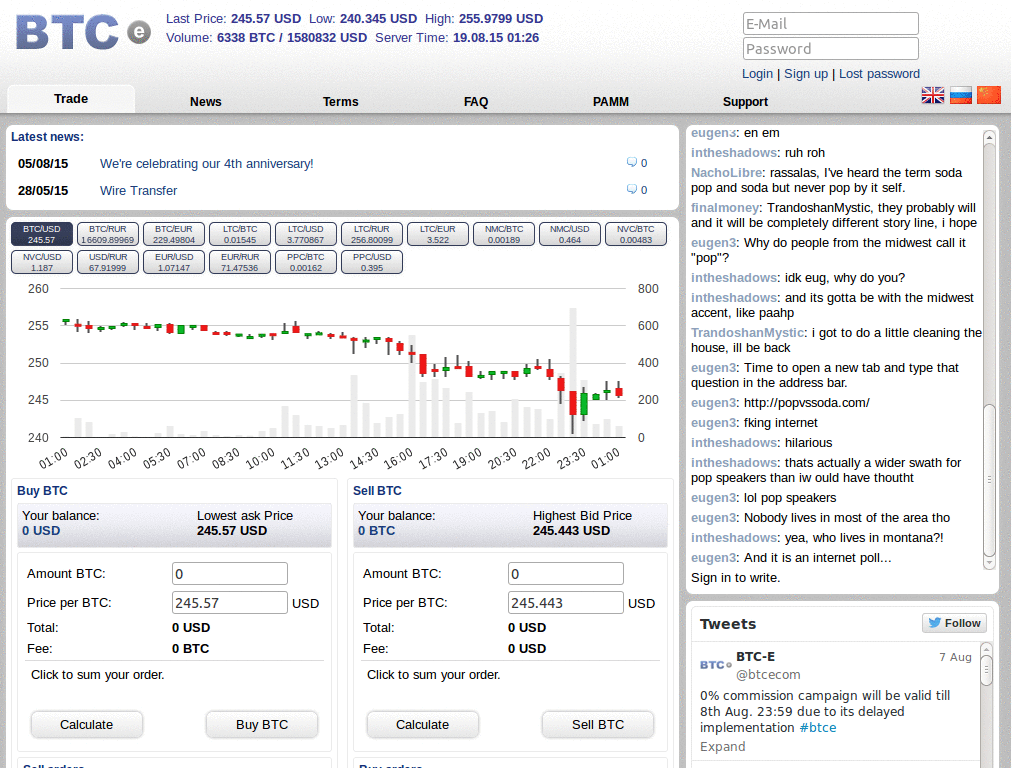The width and height of the screenshot is (1024, 768).
Task: Click the #btce hashtag in tweet
Action: click(818, 728)
